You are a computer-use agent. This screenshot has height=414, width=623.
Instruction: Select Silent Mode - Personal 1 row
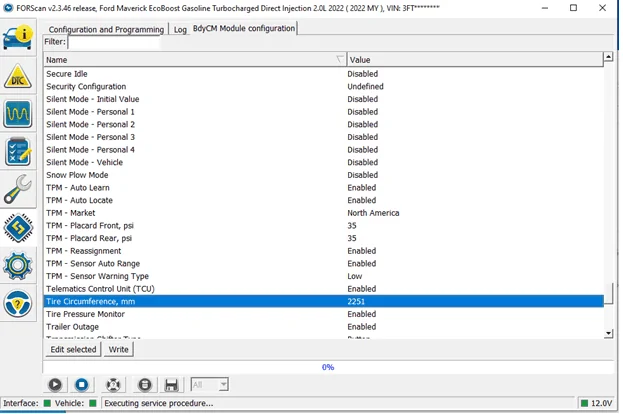click(x=323, y=112)
